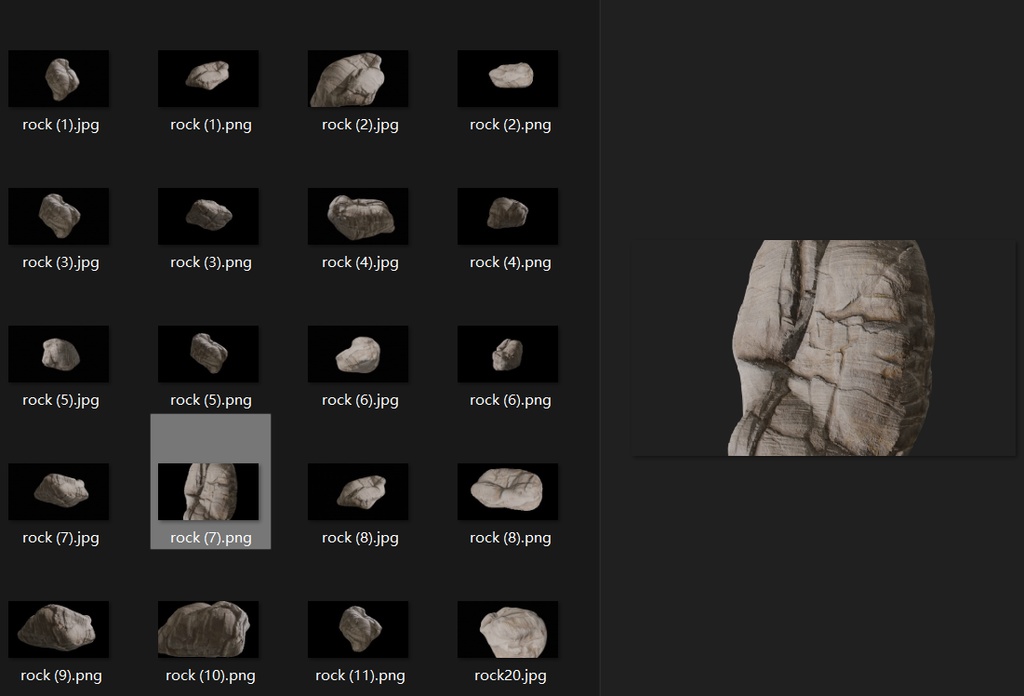
Task: Select the highlighted rock (7).png thumbnail
Action: (x=208, y=492)
